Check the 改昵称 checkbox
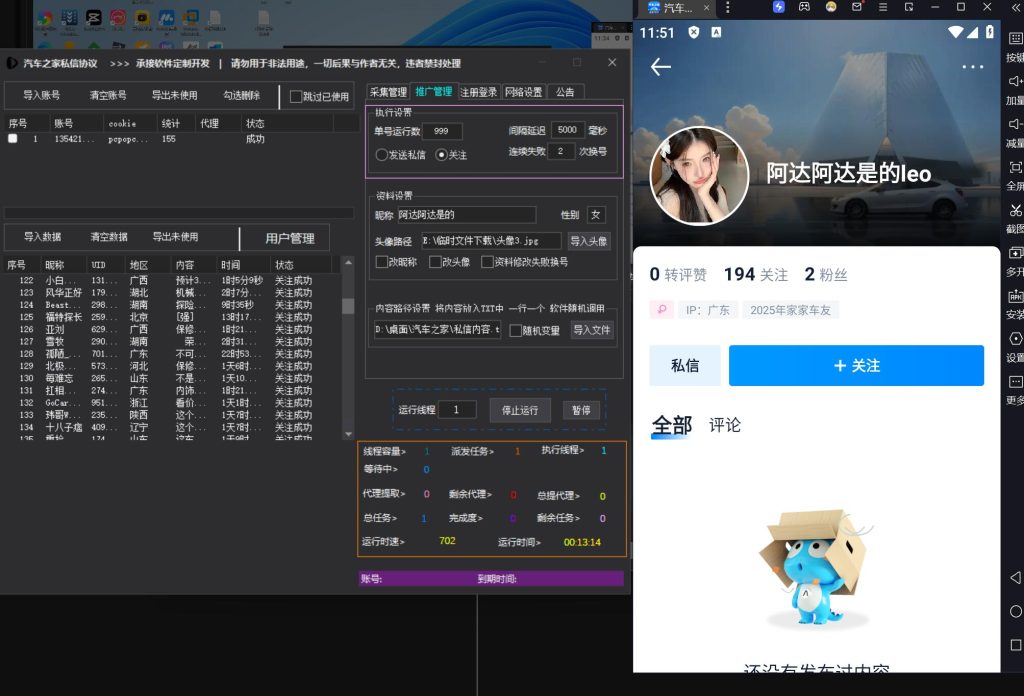The width and height of the screenshot is (1024, 696). point(382,262)
